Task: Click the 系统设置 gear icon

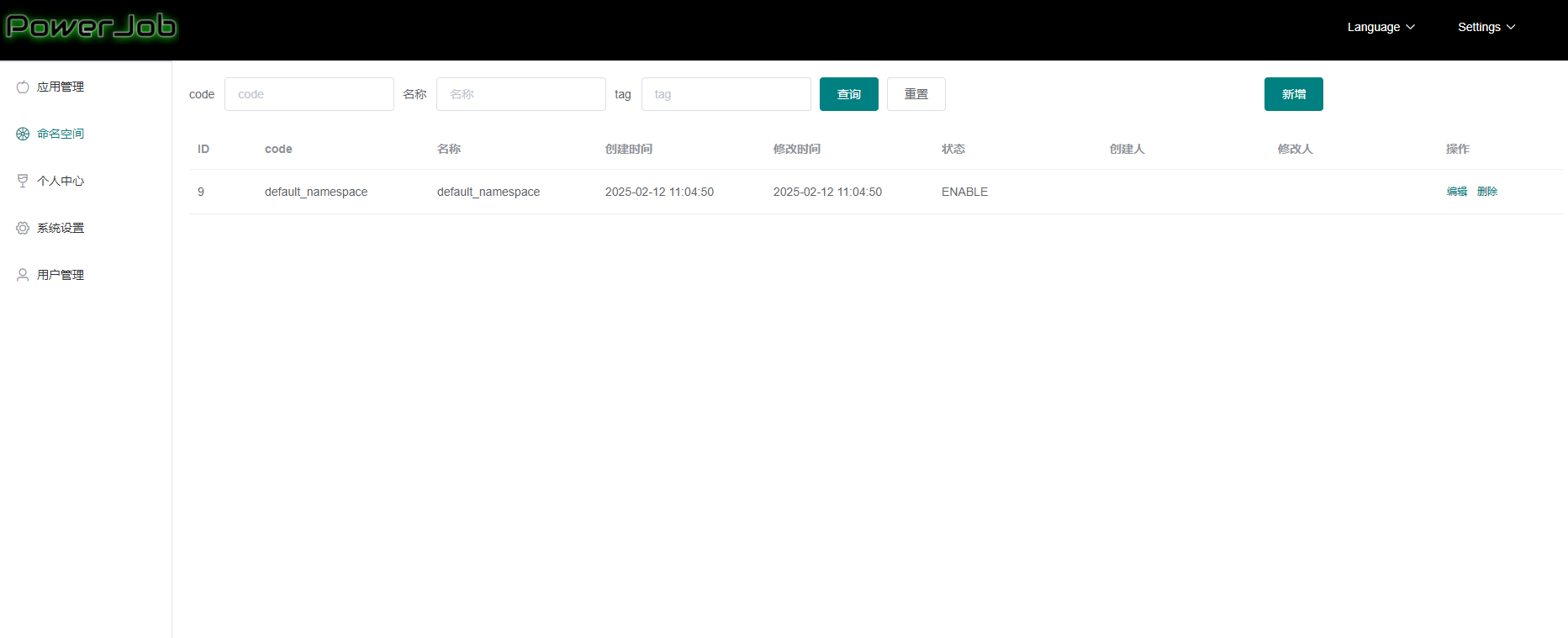Action: [23, 228]
